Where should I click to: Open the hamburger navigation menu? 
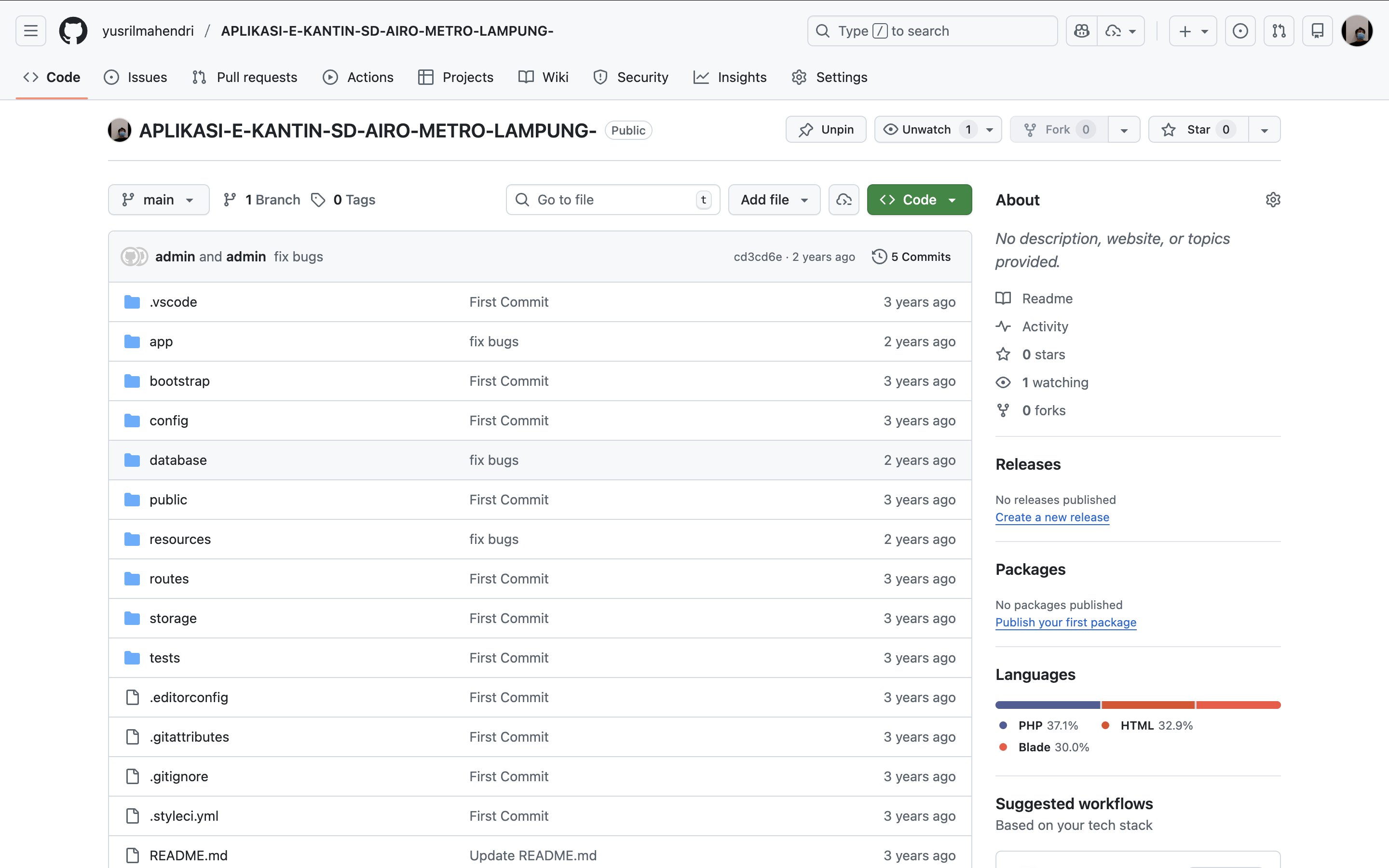[x=31, y=31]
